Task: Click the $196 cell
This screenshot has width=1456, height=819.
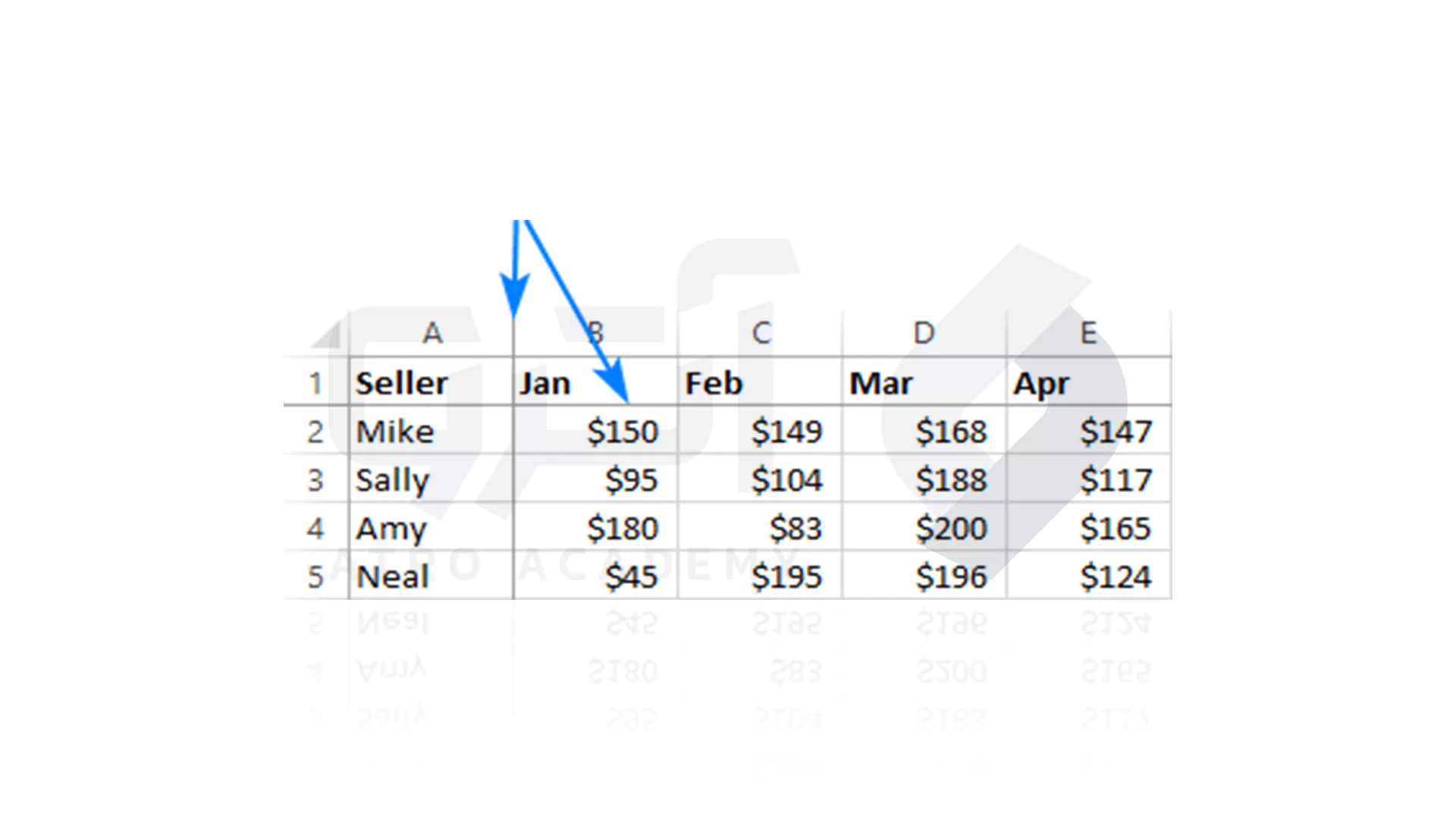Action: [x=924, y=576]
